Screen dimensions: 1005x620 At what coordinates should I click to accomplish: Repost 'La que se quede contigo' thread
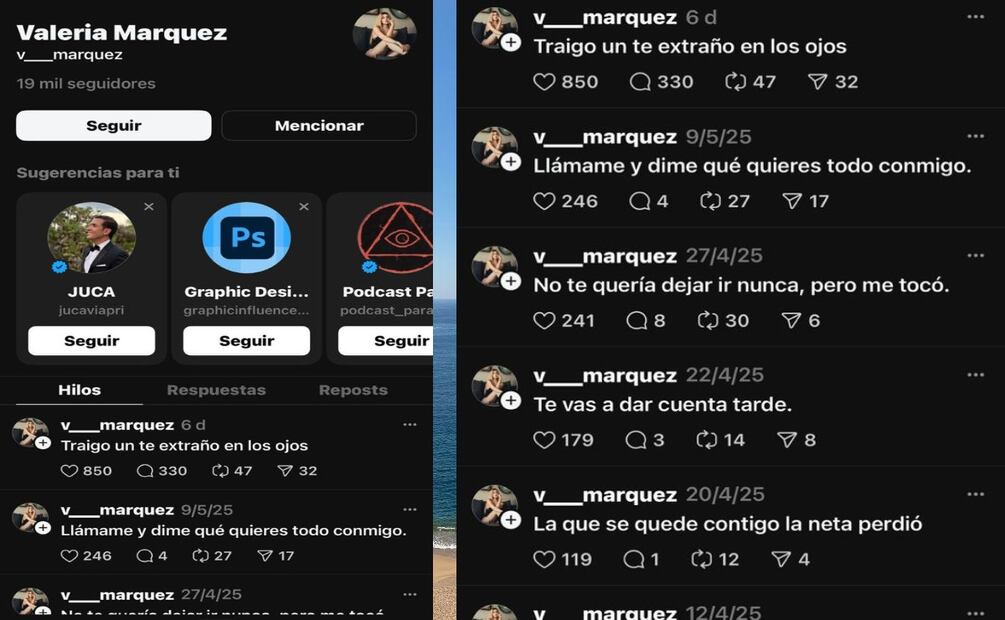click(701, 559)
